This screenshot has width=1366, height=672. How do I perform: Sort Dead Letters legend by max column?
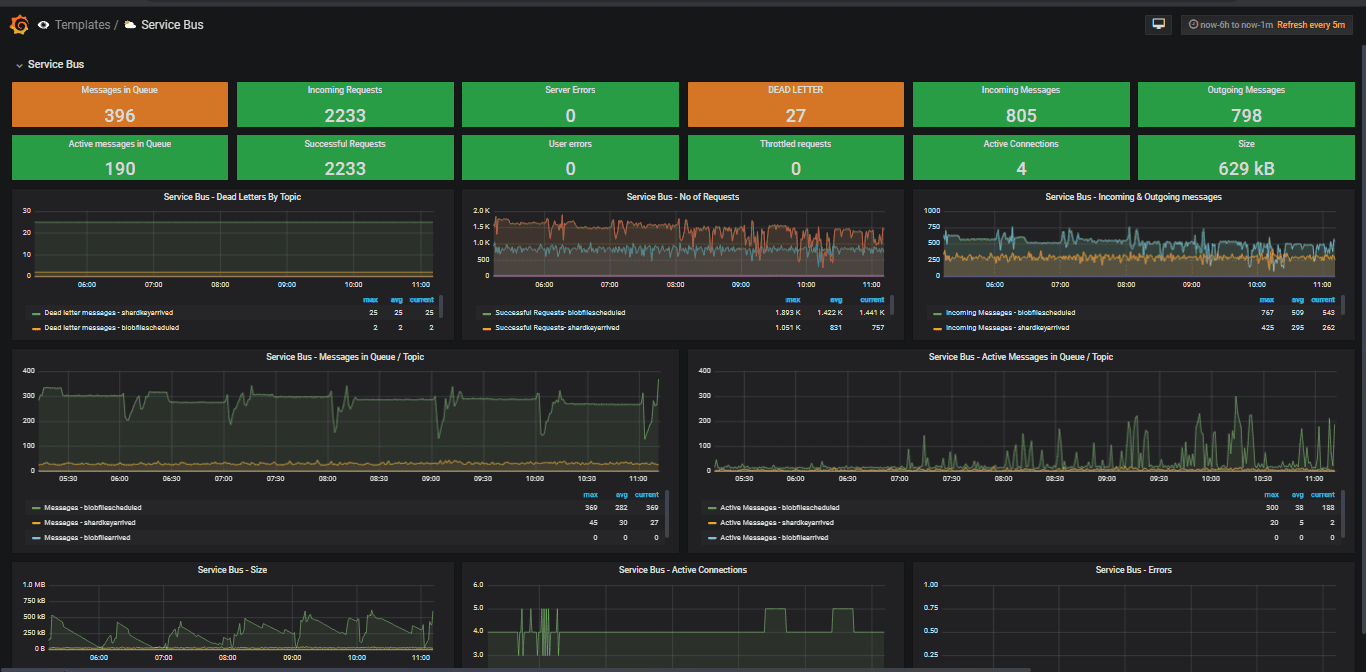371,299
